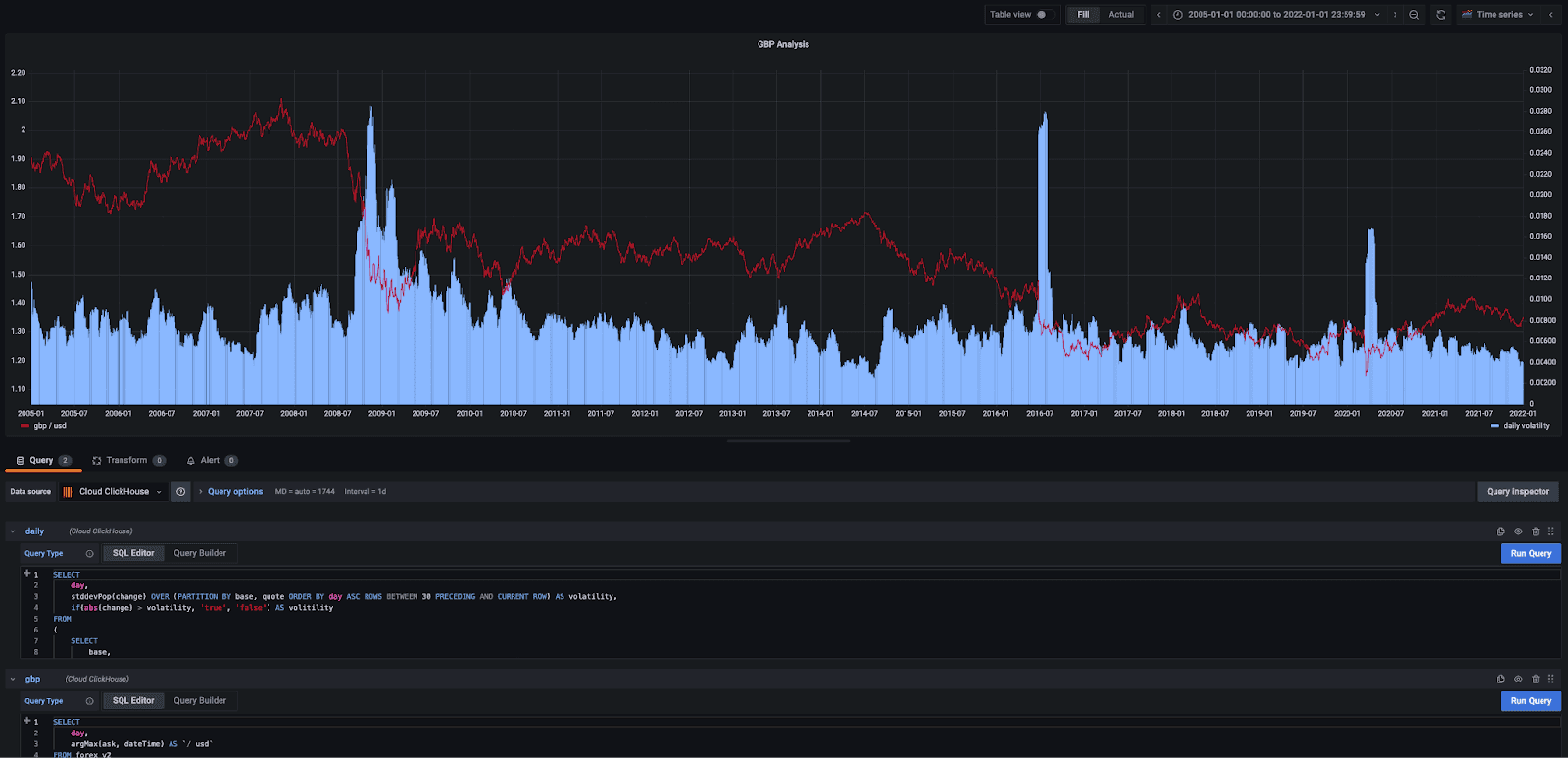Screen dimensions: 1568x758
Task: Open the Query inspector
Action: [x=1518, y=492]
